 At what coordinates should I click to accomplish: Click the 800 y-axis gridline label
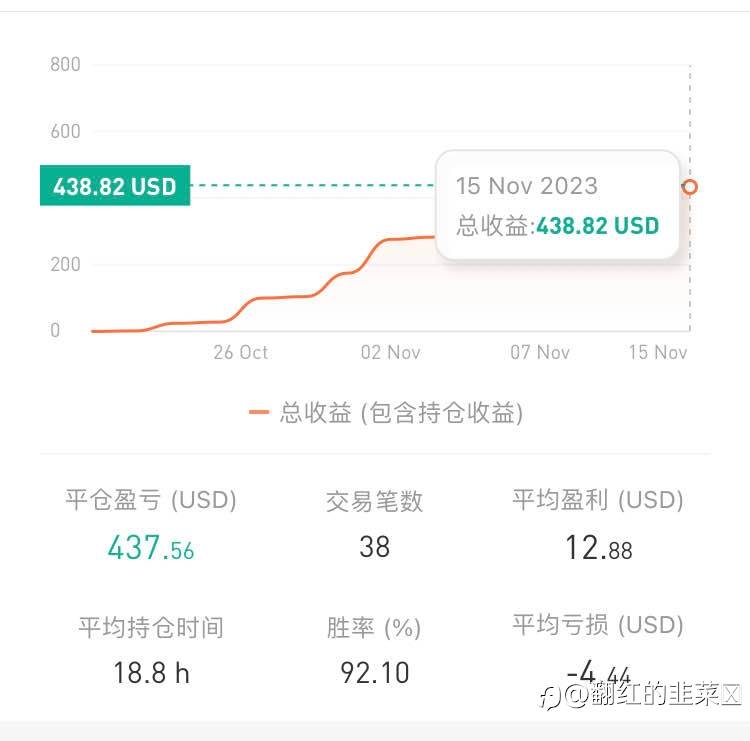(65, 65)
